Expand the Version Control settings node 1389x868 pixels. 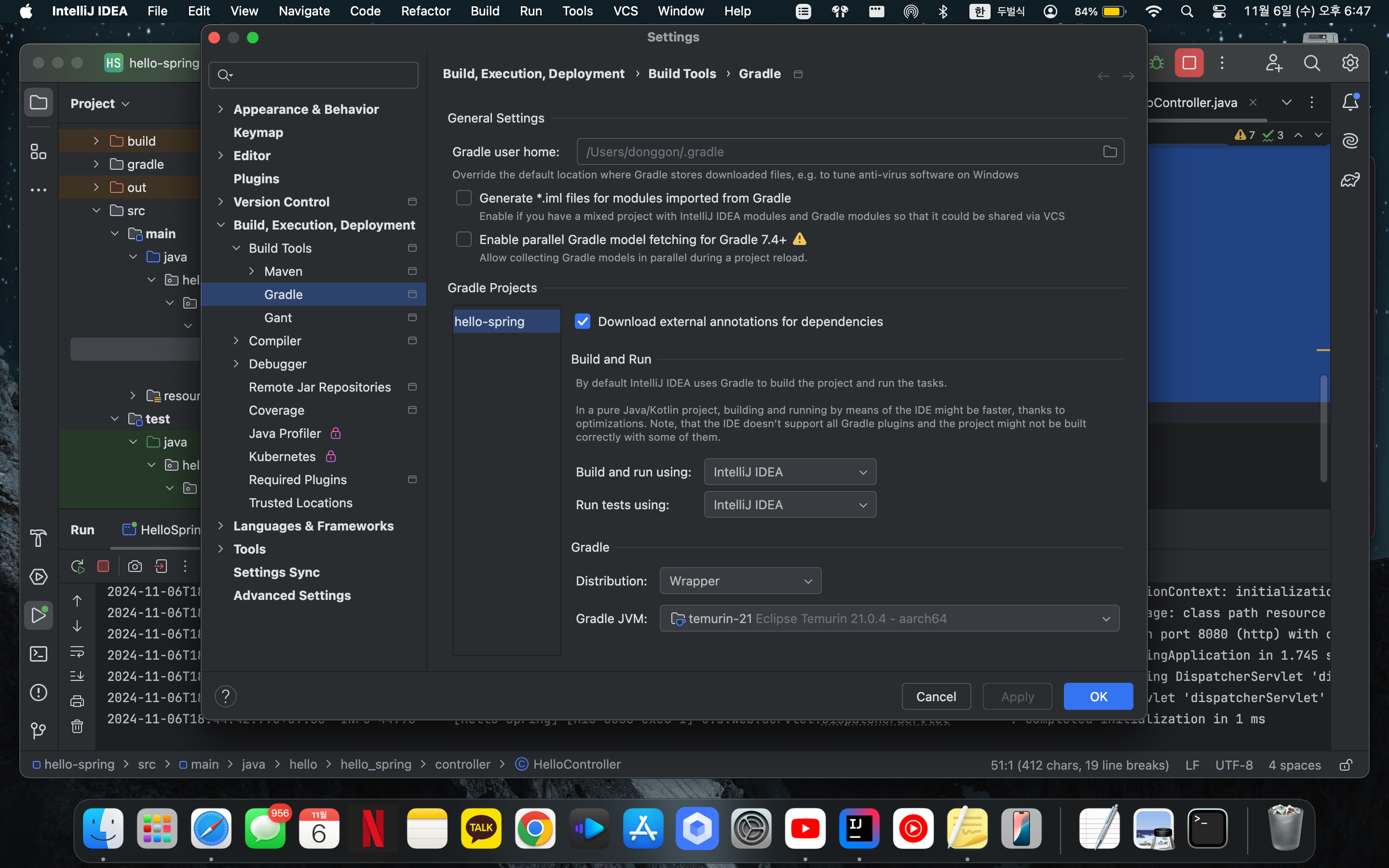click(x=220, y=202)
